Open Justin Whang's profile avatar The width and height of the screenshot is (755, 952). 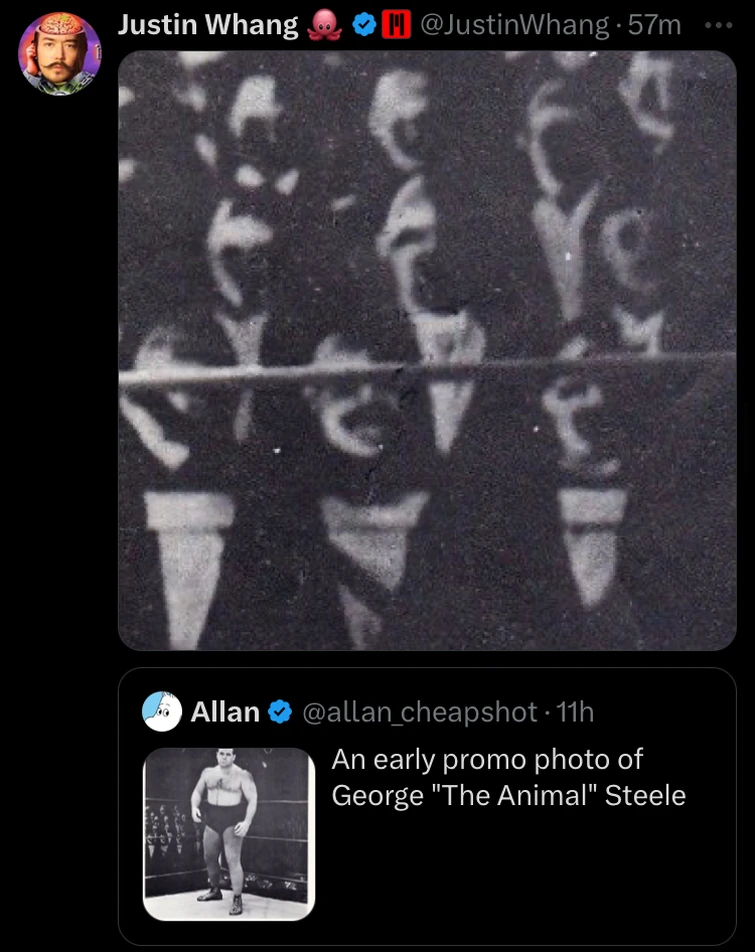[59, 54]
